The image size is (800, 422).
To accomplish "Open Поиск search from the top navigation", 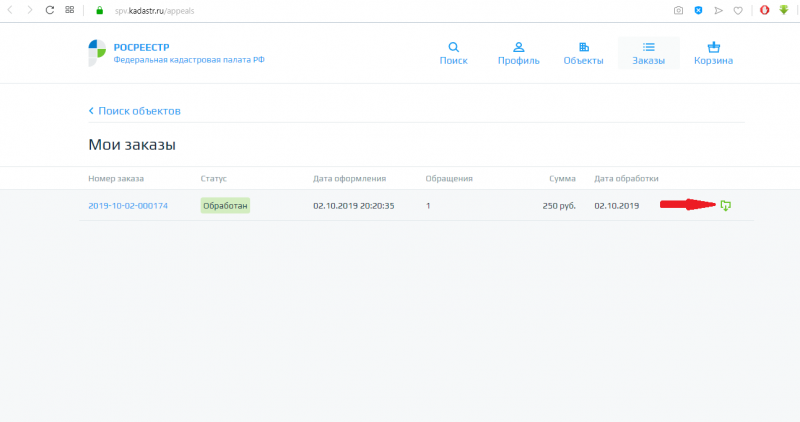I will pos(453,53).
